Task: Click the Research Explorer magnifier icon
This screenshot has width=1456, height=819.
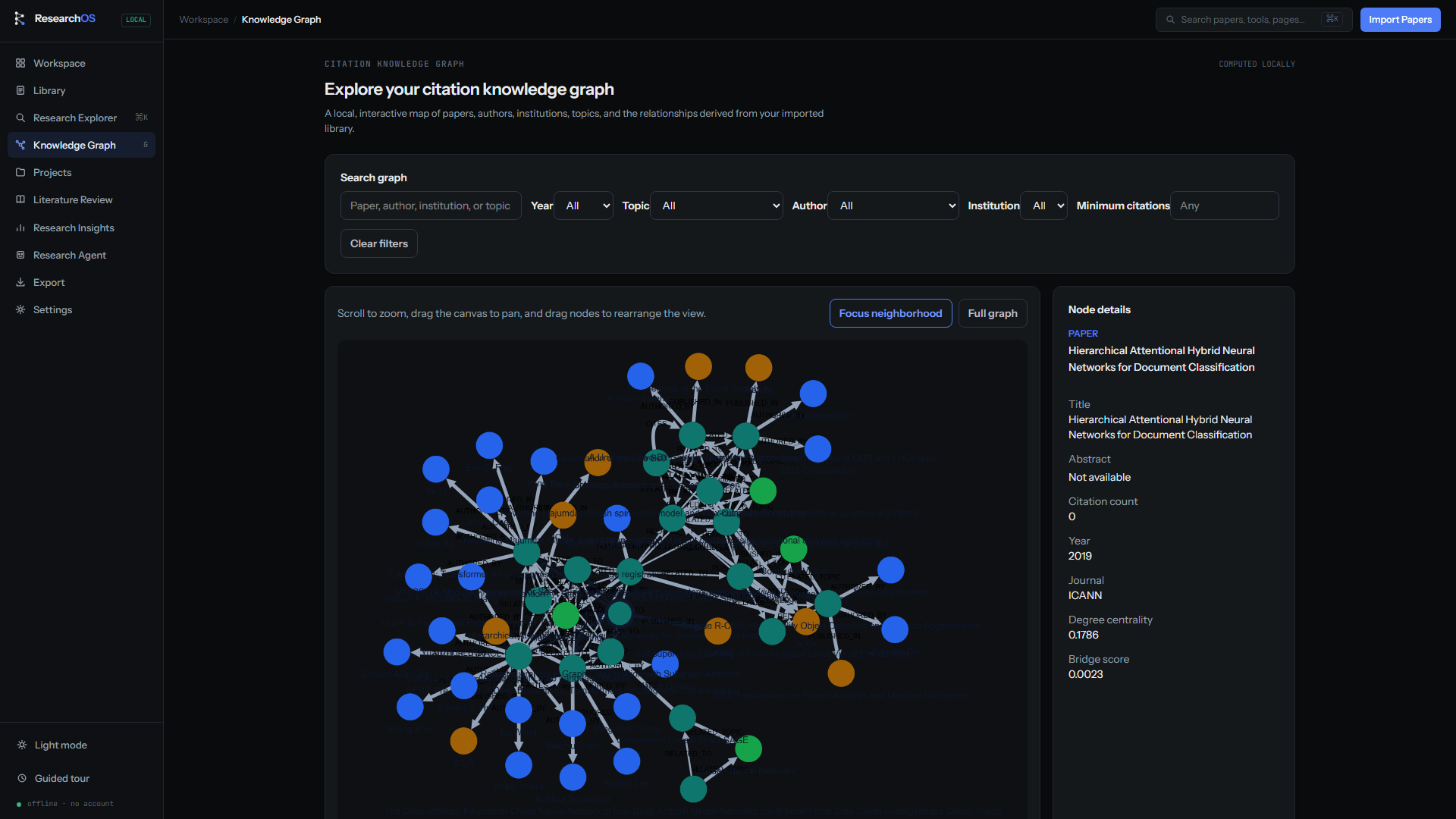Action: [20, 118]
